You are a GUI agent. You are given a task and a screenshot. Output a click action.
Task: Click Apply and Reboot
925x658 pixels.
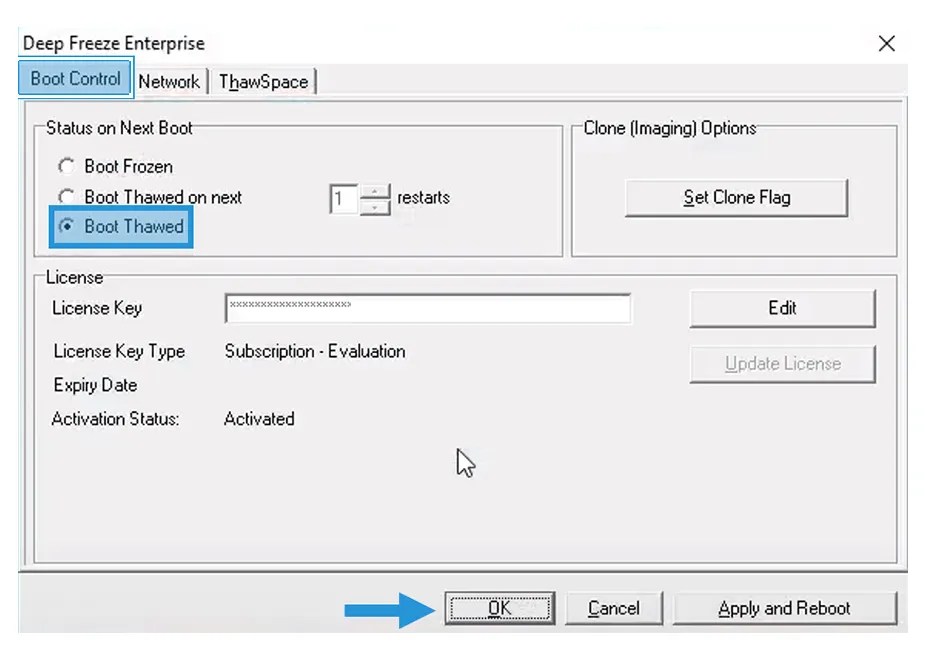(786, 607)
